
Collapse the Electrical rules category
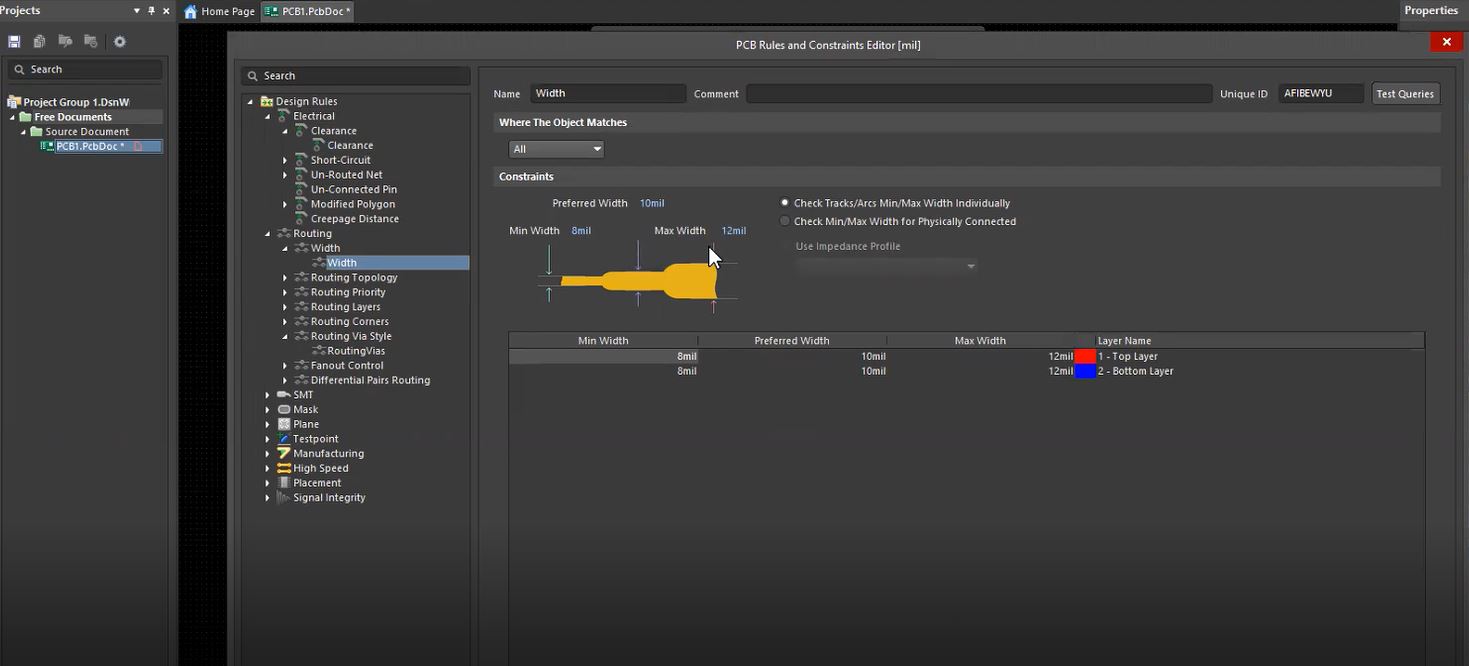coord(268,117)
